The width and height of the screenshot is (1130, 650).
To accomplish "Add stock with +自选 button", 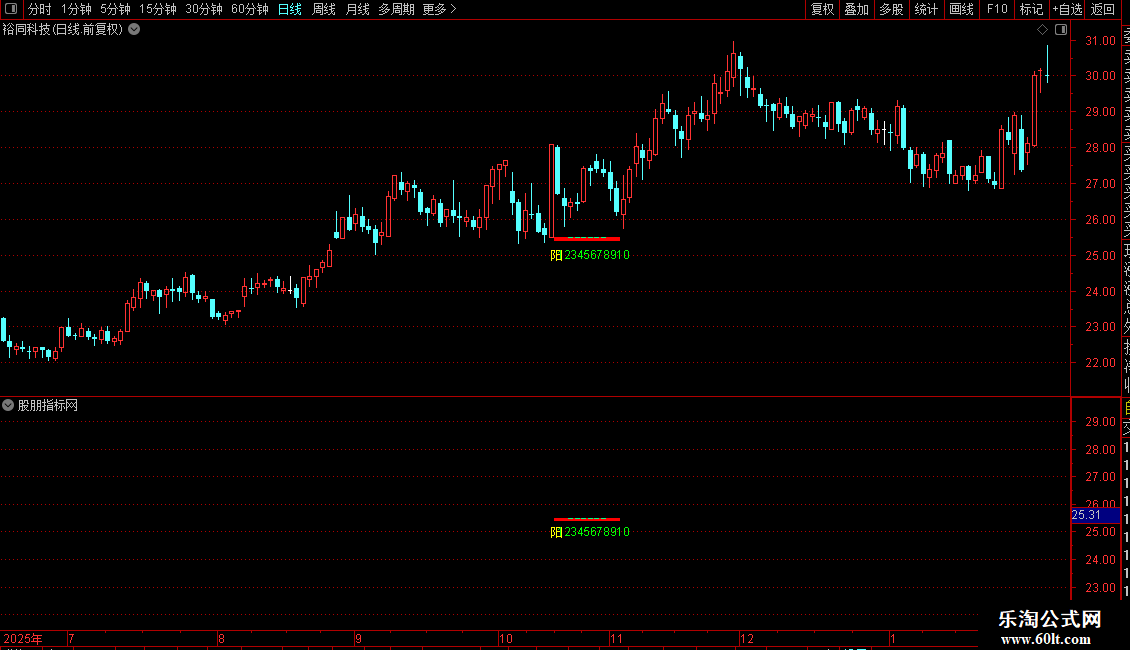I will 1067,9.
